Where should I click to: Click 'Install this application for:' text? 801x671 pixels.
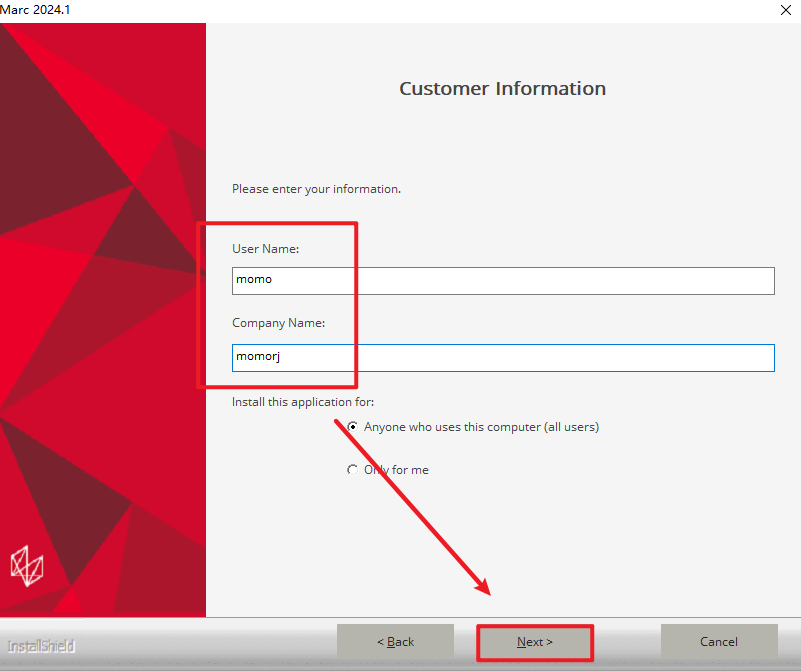pyautogui.click(x=303, y=402)
